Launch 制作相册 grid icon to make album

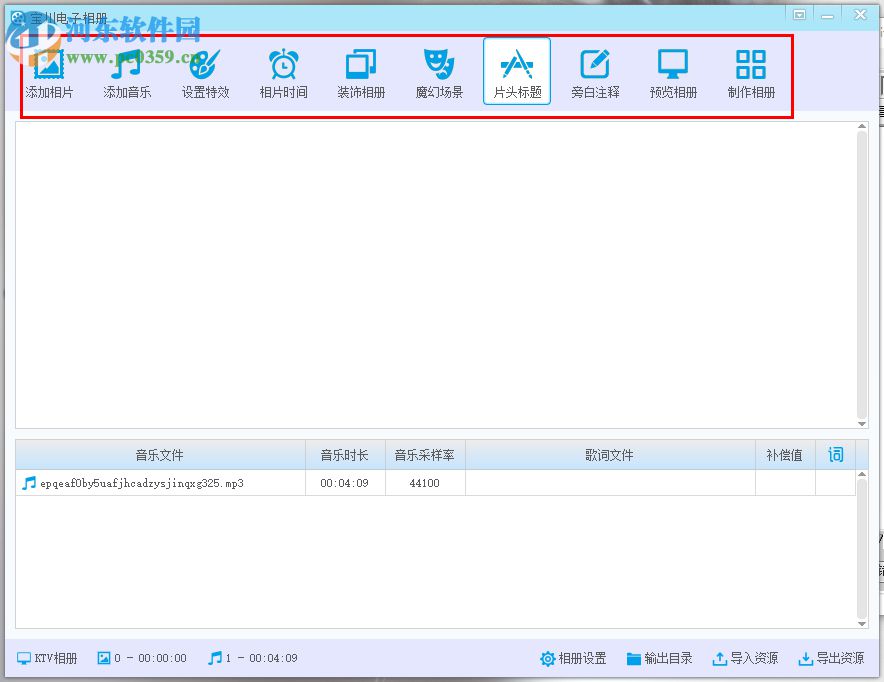point(751,64)
